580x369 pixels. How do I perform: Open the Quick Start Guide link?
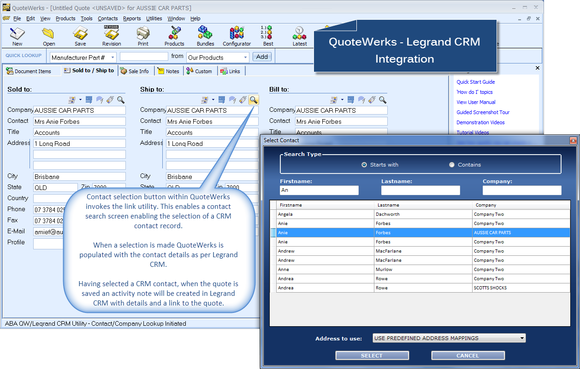[475, 82]
